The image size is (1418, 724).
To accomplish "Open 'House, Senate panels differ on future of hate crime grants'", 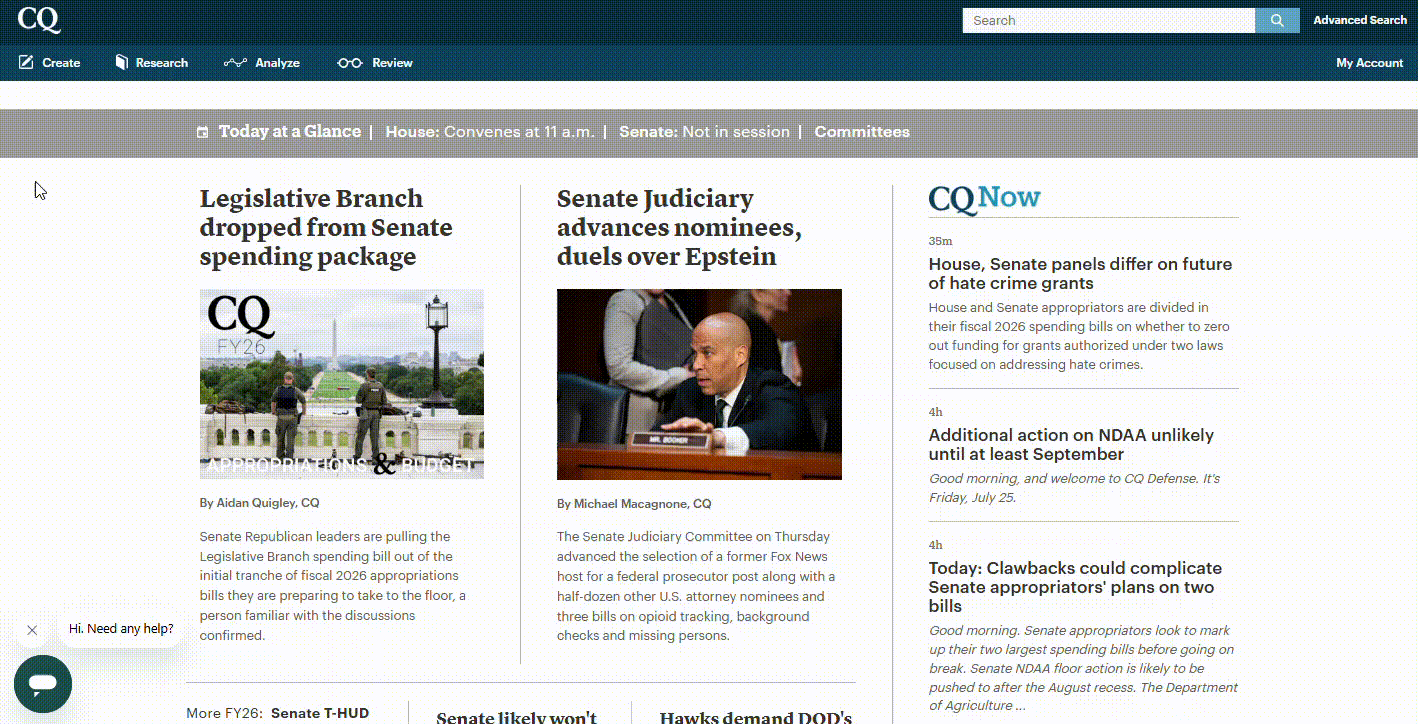I will 1080,273.
